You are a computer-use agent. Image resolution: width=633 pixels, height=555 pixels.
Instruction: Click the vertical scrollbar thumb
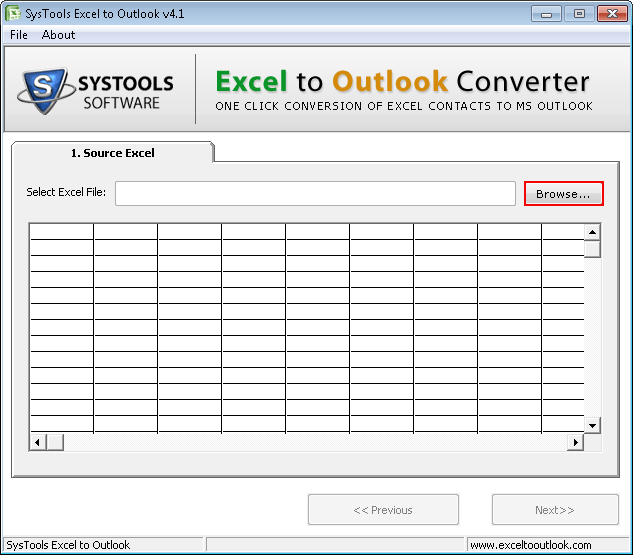pyautogui.click(x=592, y=249)
